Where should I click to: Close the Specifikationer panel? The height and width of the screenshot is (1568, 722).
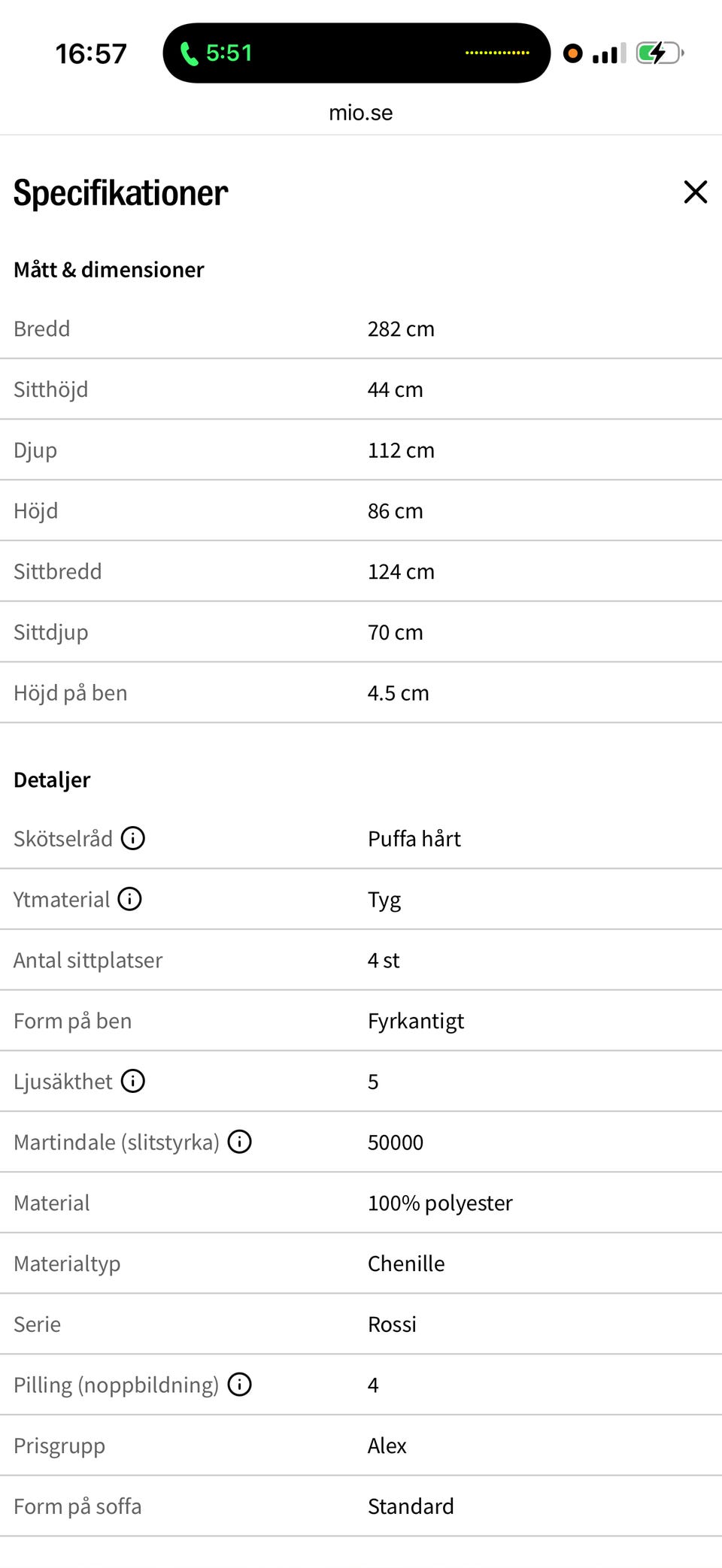coord(696,192)
